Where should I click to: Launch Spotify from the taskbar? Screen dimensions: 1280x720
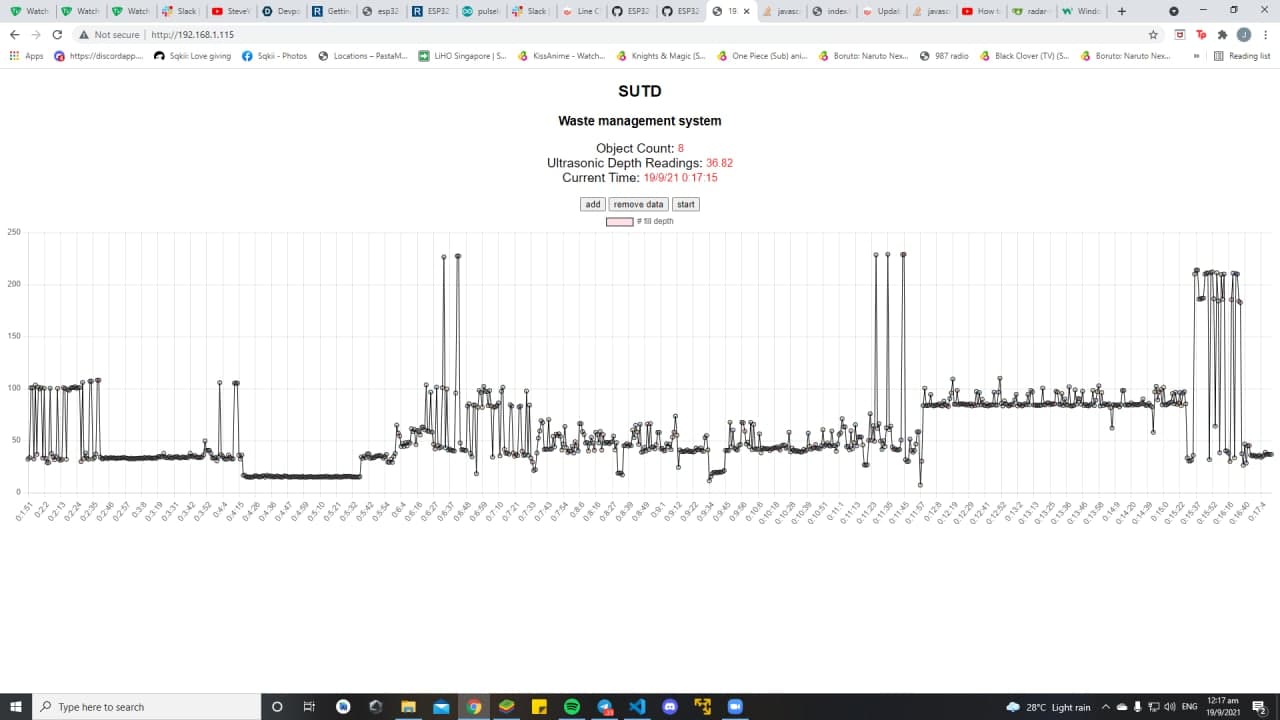click(x=571, y=706)
